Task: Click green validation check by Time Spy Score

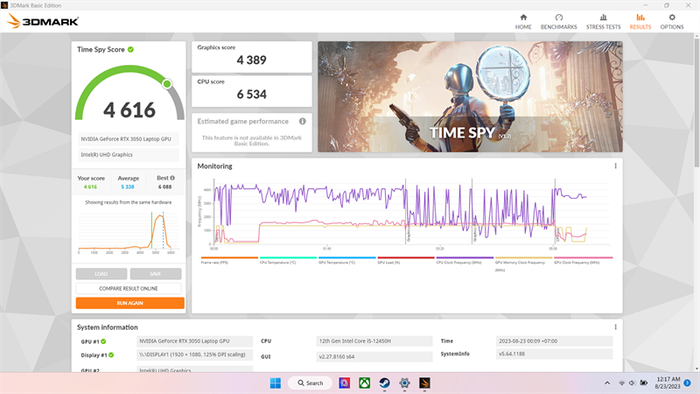Action: (x=131, y=50)
